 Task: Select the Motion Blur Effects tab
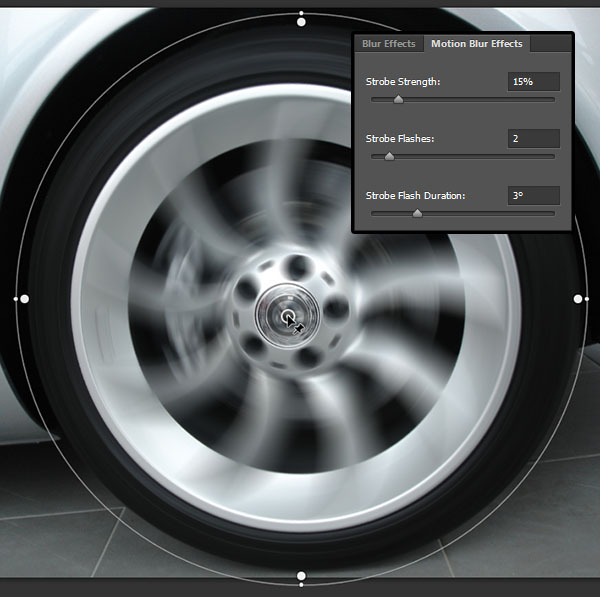[476, 44]
